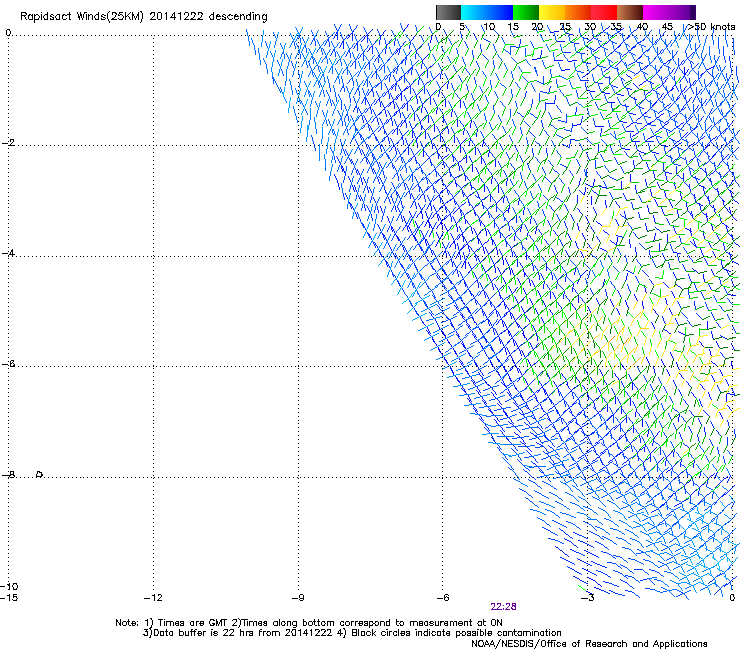Screen dimensions: 740x650
Task: Select the purple 22:28 time label
Action: (x=503, y=607)
